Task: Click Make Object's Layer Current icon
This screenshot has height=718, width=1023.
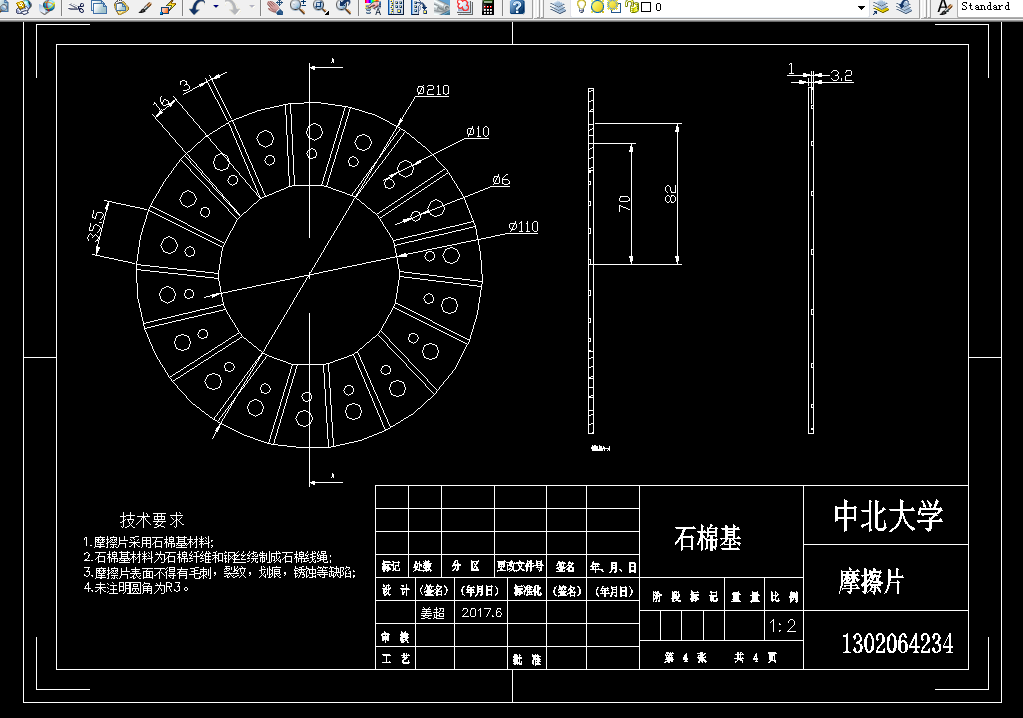Action: click(x=881, y=7)
